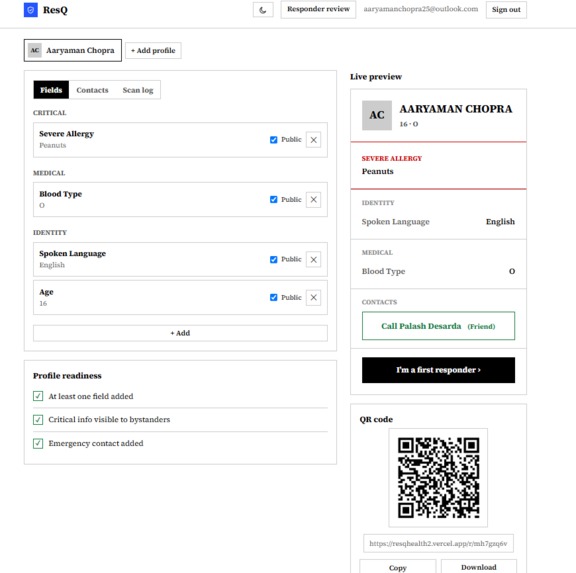Click Profile readiness heading
This screenshot has height=573, width=576.
(67, 376)
